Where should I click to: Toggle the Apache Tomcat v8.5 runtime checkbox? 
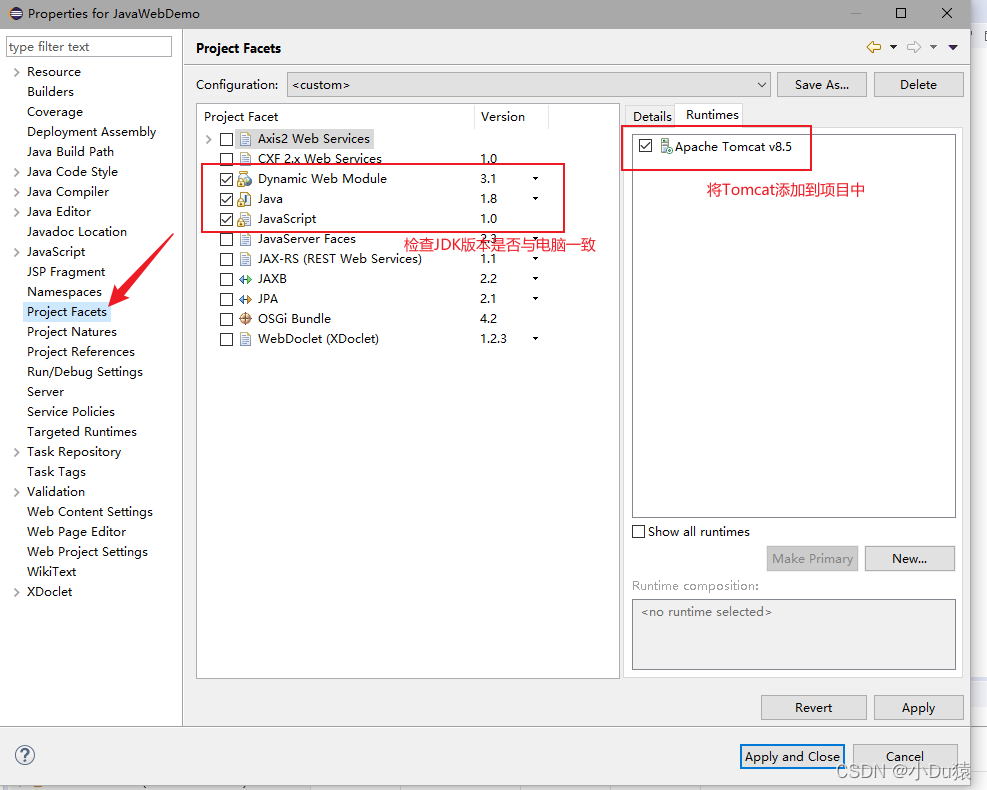coord(645,145)
